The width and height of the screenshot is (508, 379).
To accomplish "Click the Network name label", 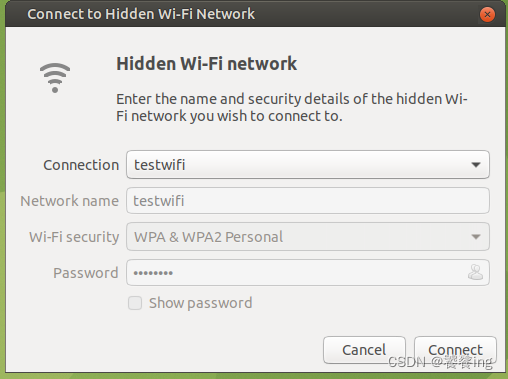I will [x=69, y=201].
